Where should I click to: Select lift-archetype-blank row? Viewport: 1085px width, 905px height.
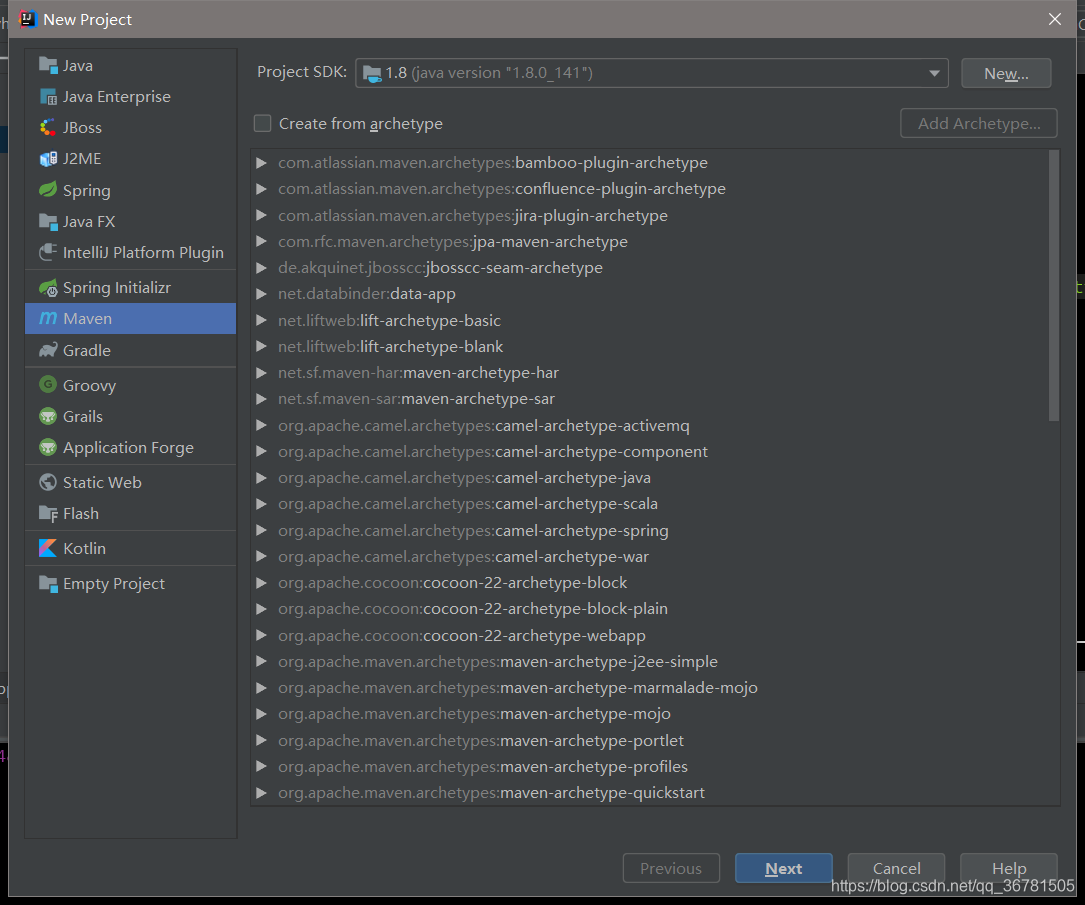tap(655, 347)
